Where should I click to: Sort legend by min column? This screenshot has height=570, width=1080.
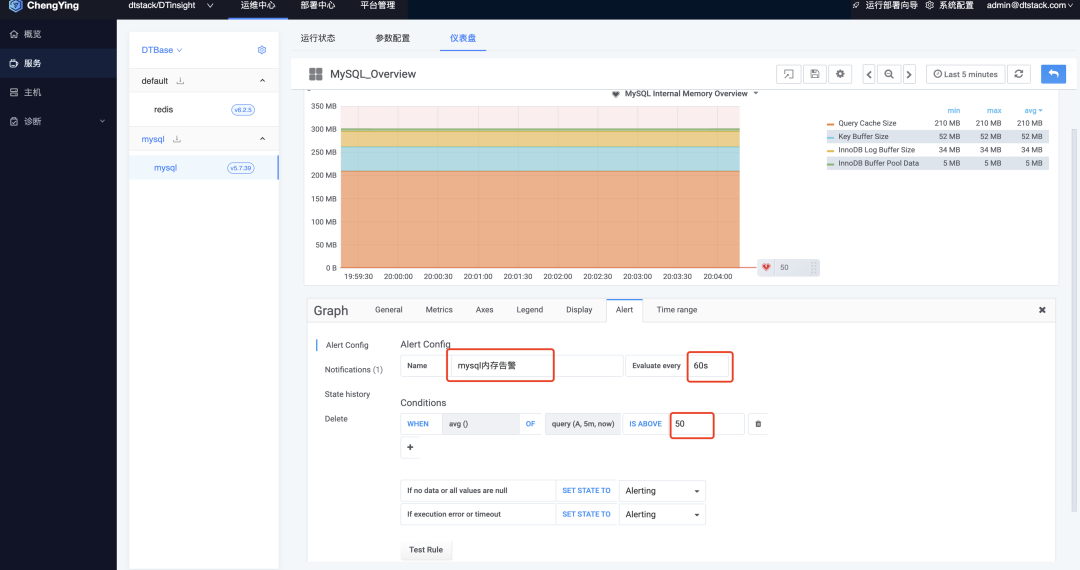[953, 110]
